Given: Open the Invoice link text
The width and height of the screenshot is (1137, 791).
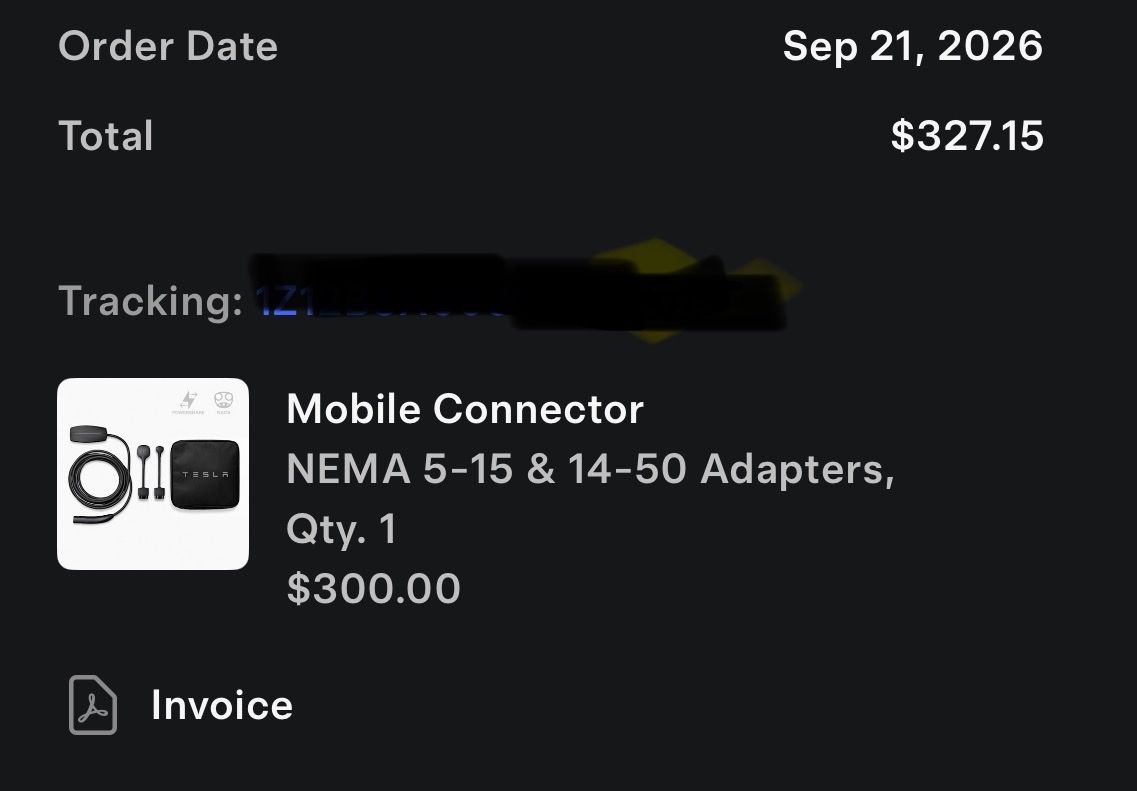Looking at the screenshot, I should pyautogui.click(x=222, y=705).
